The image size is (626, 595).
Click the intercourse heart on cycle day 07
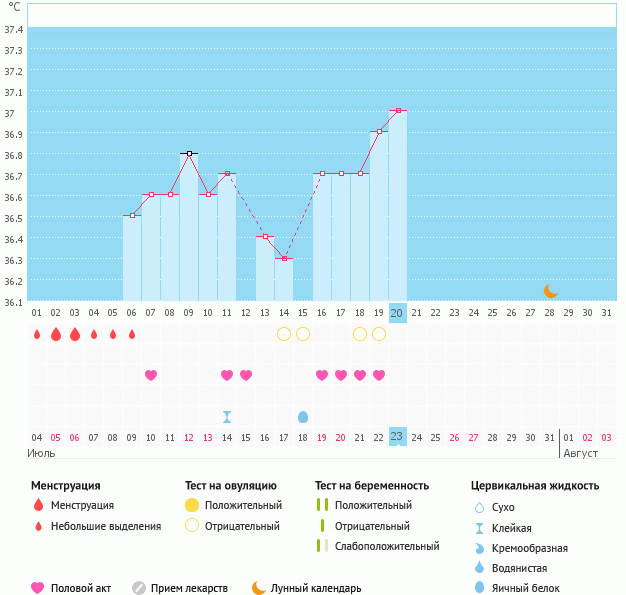tap(151, 375)
